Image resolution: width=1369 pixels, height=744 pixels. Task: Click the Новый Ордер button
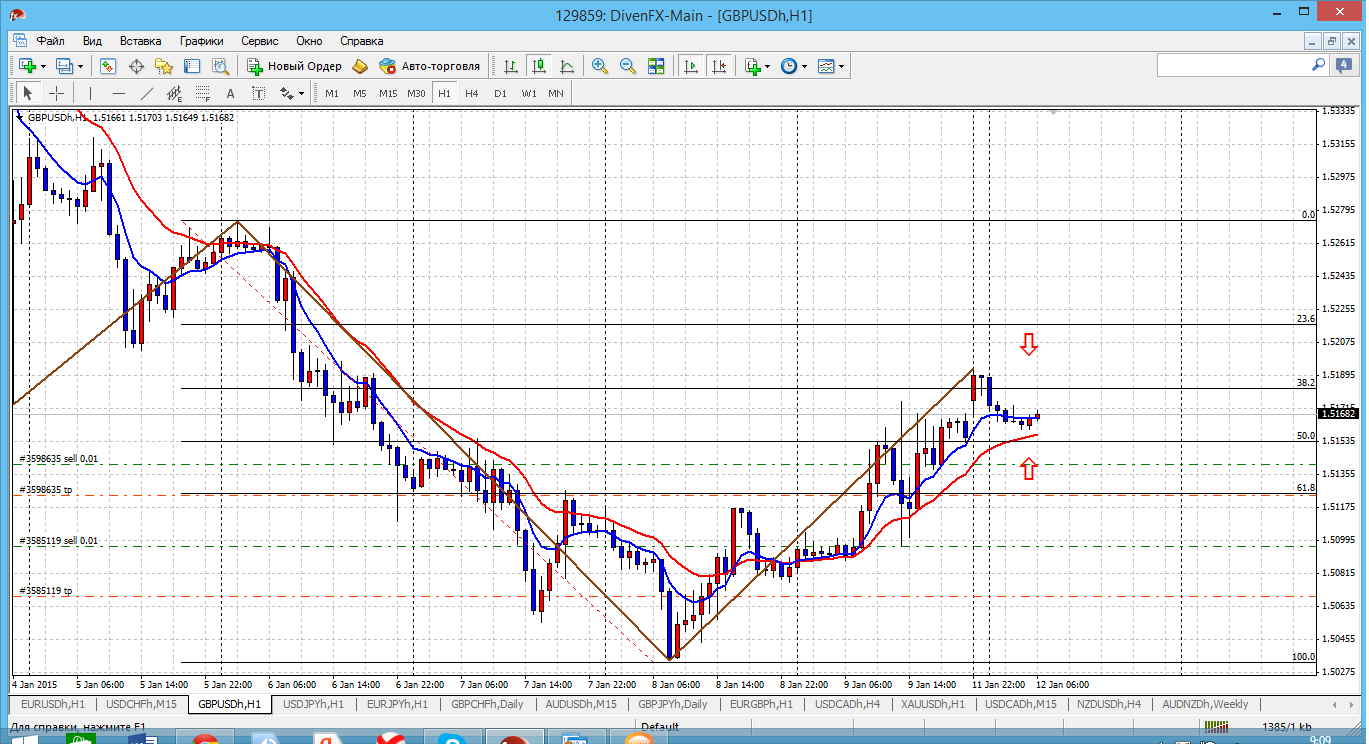pos(295,66)
